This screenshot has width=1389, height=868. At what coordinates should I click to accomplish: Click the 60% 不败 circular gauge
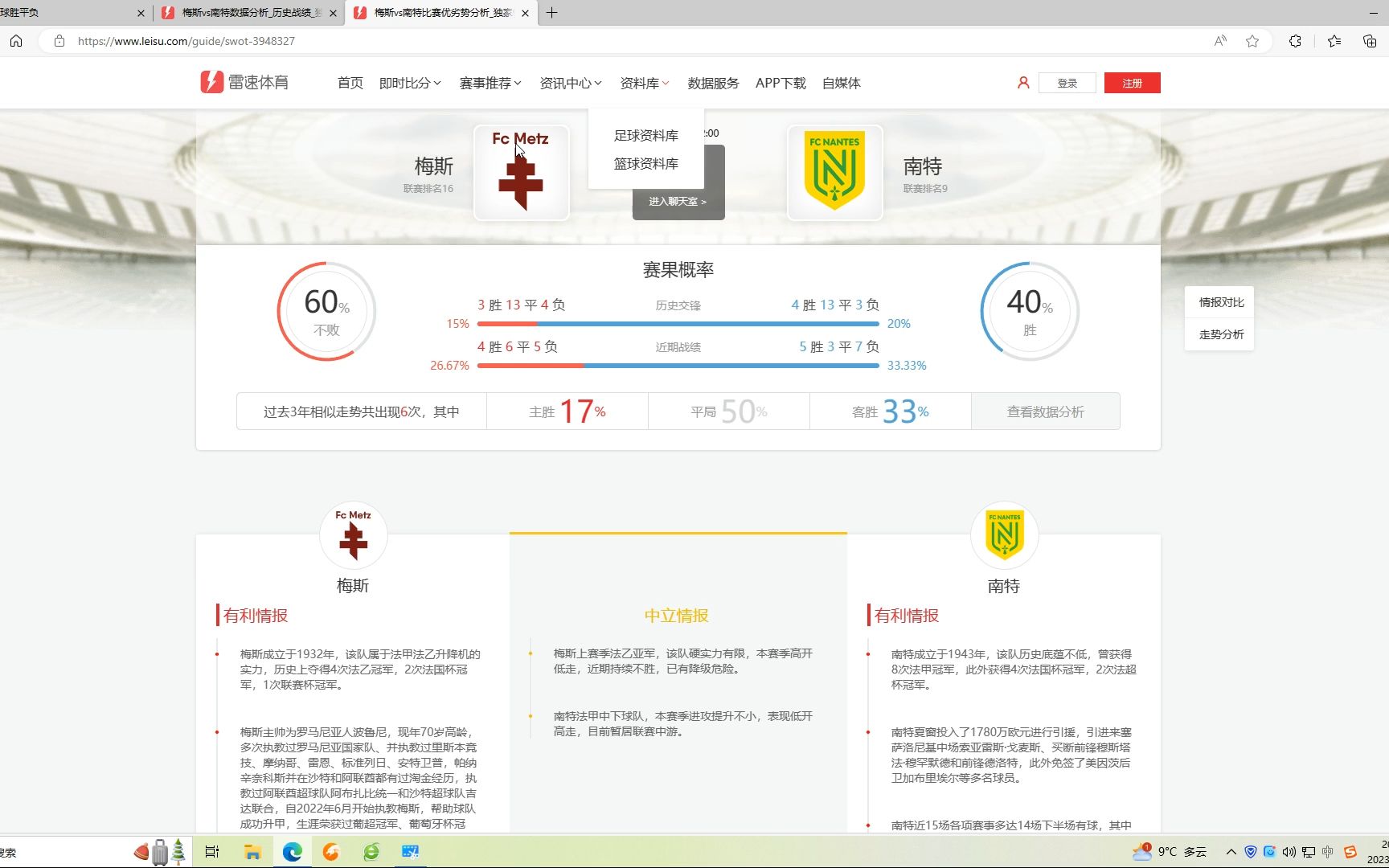[326, 311]
